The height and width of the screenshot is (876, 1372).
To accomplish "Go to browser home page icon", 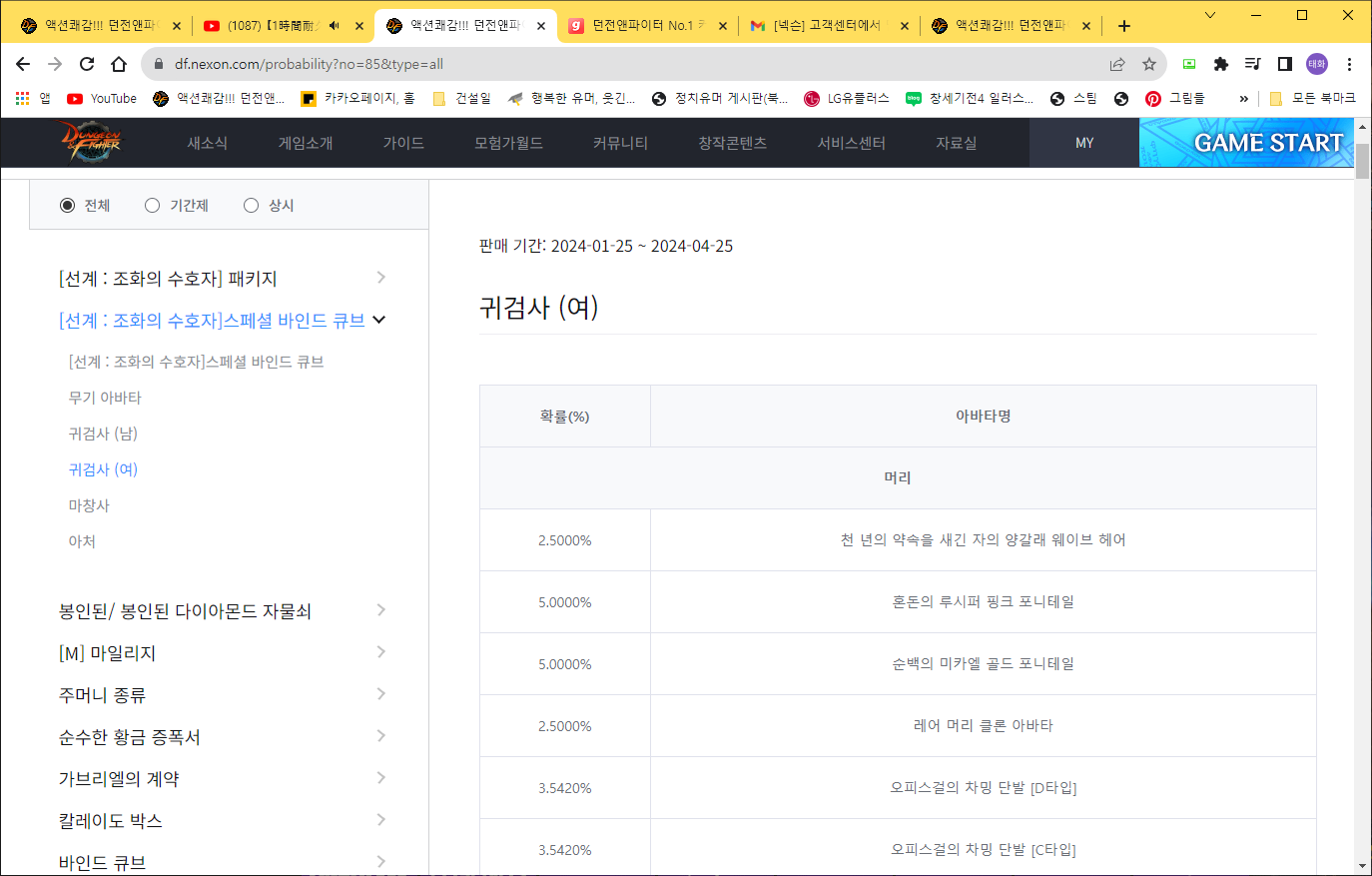I will point(119,64).
